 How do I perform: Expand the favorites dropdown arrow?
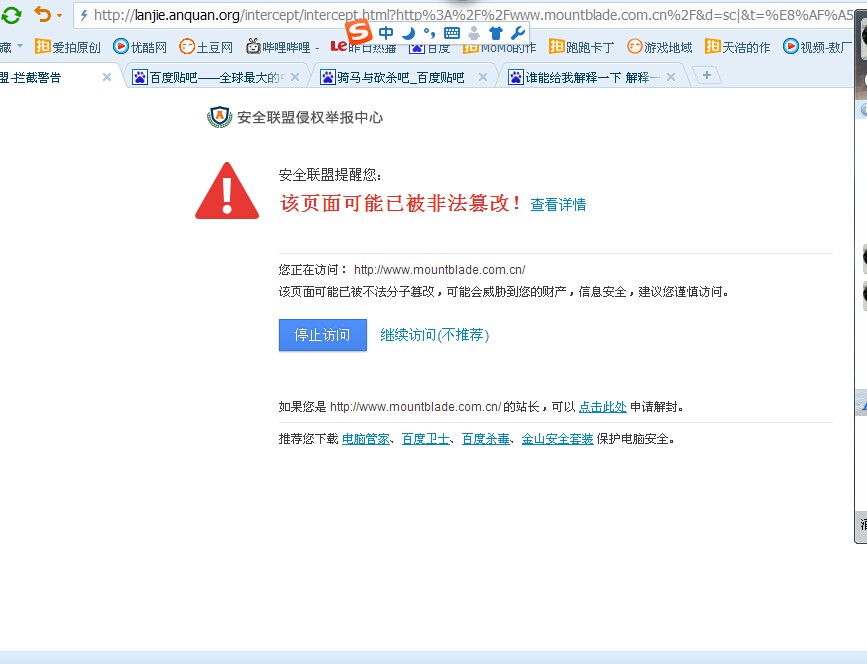20,46
